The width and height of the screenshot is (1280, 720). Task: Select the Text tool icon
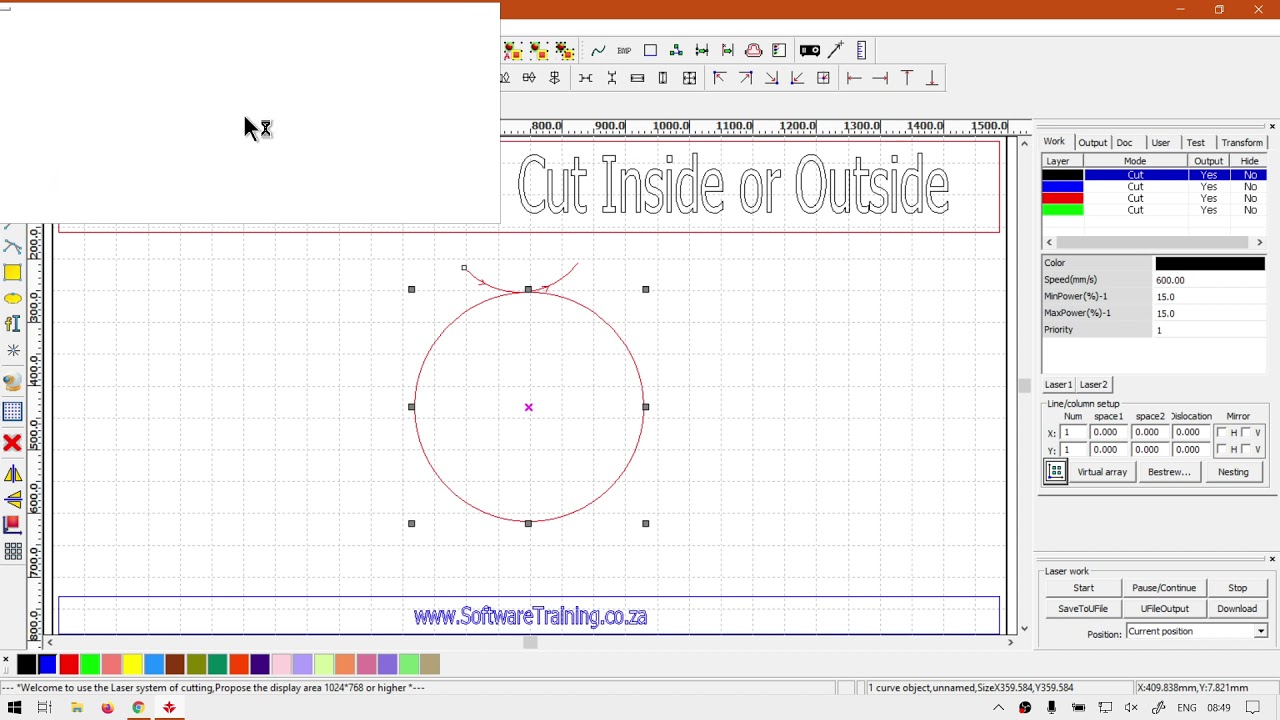(12, 323)
